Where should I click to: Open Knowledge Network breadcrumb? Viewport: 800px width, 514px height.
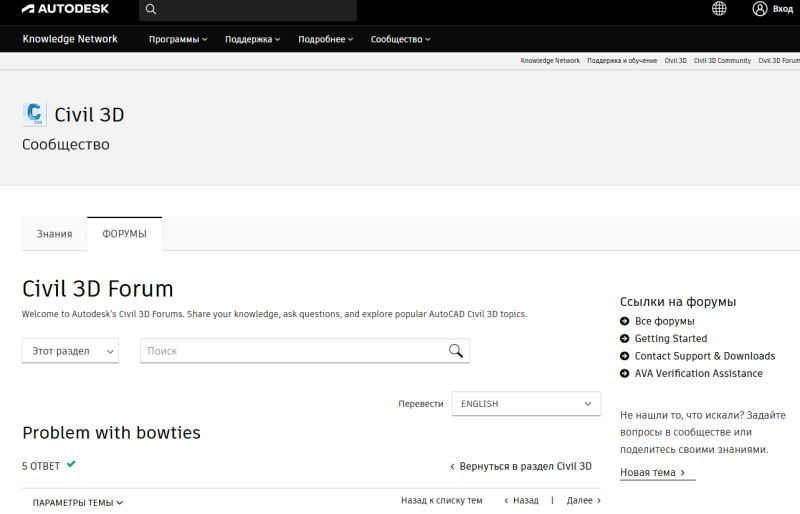pos(550,61)
